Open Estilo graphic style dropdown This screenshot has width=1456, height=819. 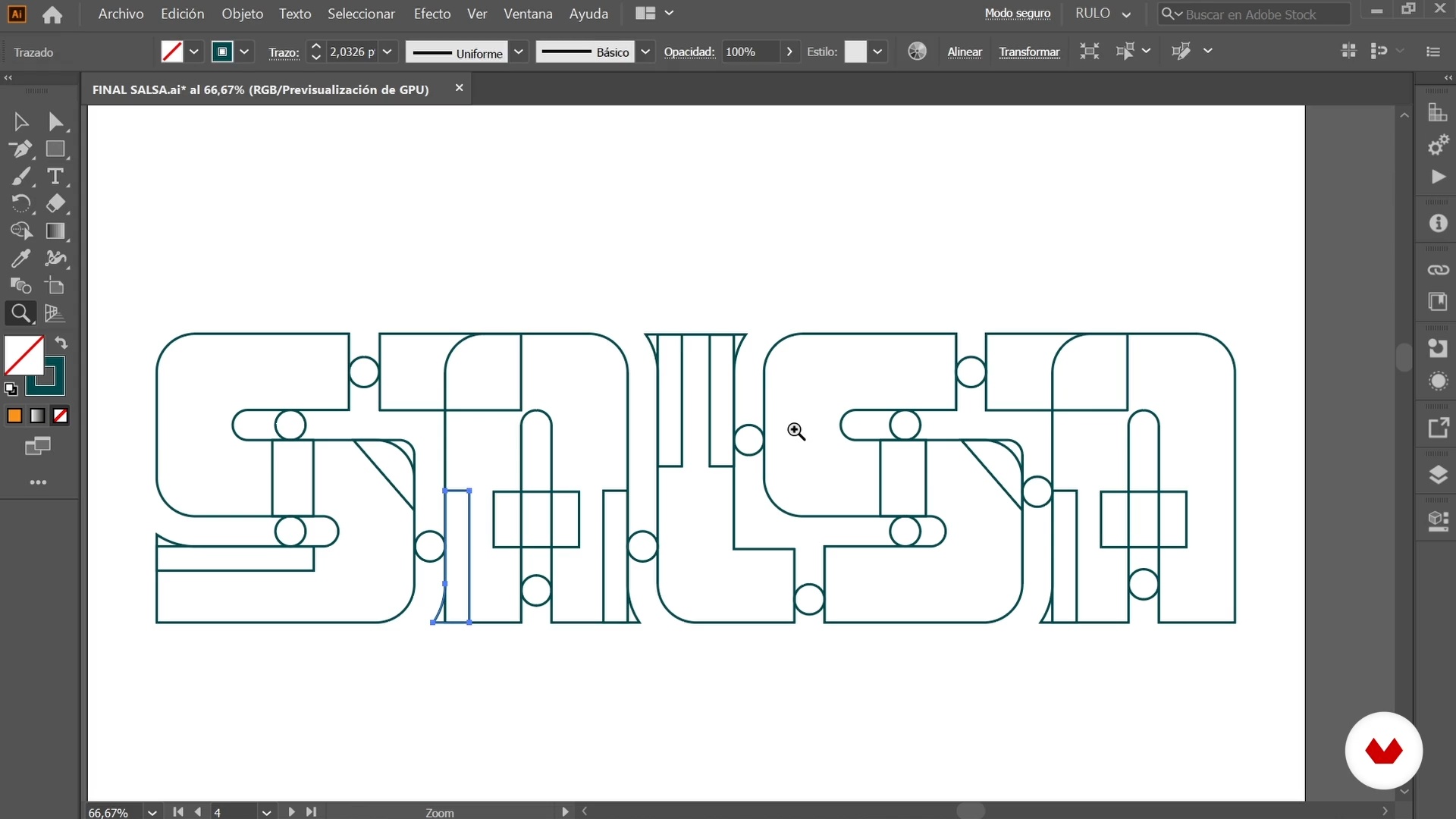877,52
